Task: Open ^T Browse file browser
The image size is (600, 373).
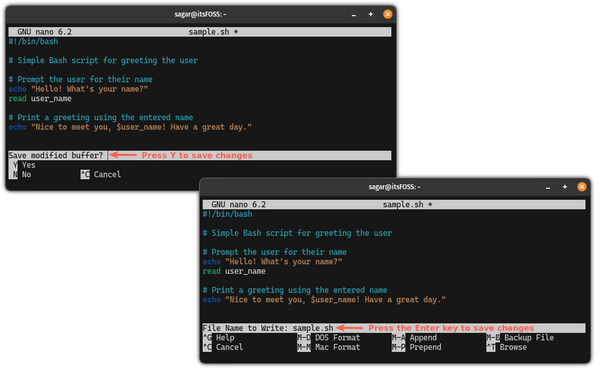Action: tap(507, 348)
